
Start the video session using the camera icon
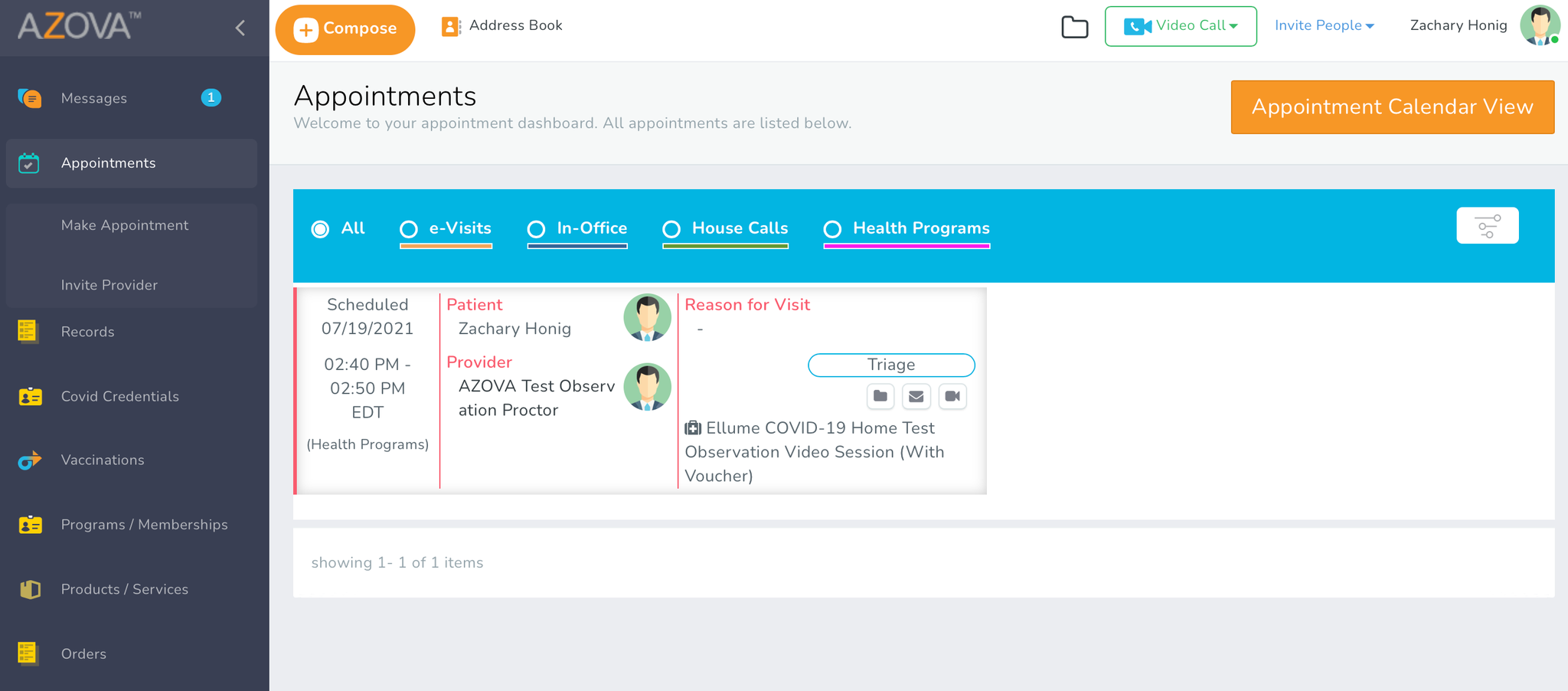click(952, 396)
